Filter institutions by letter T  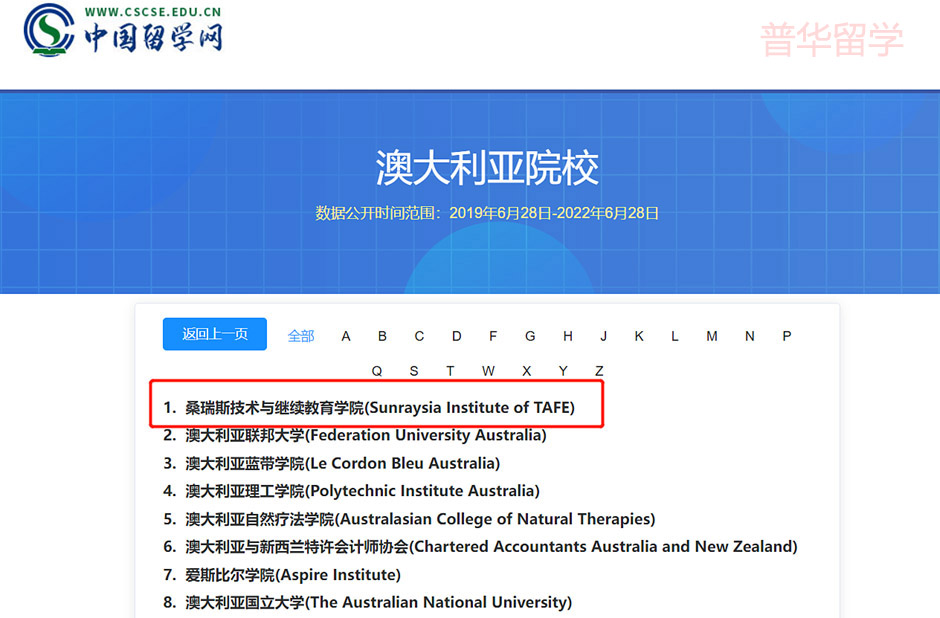(x=450, y=371)
